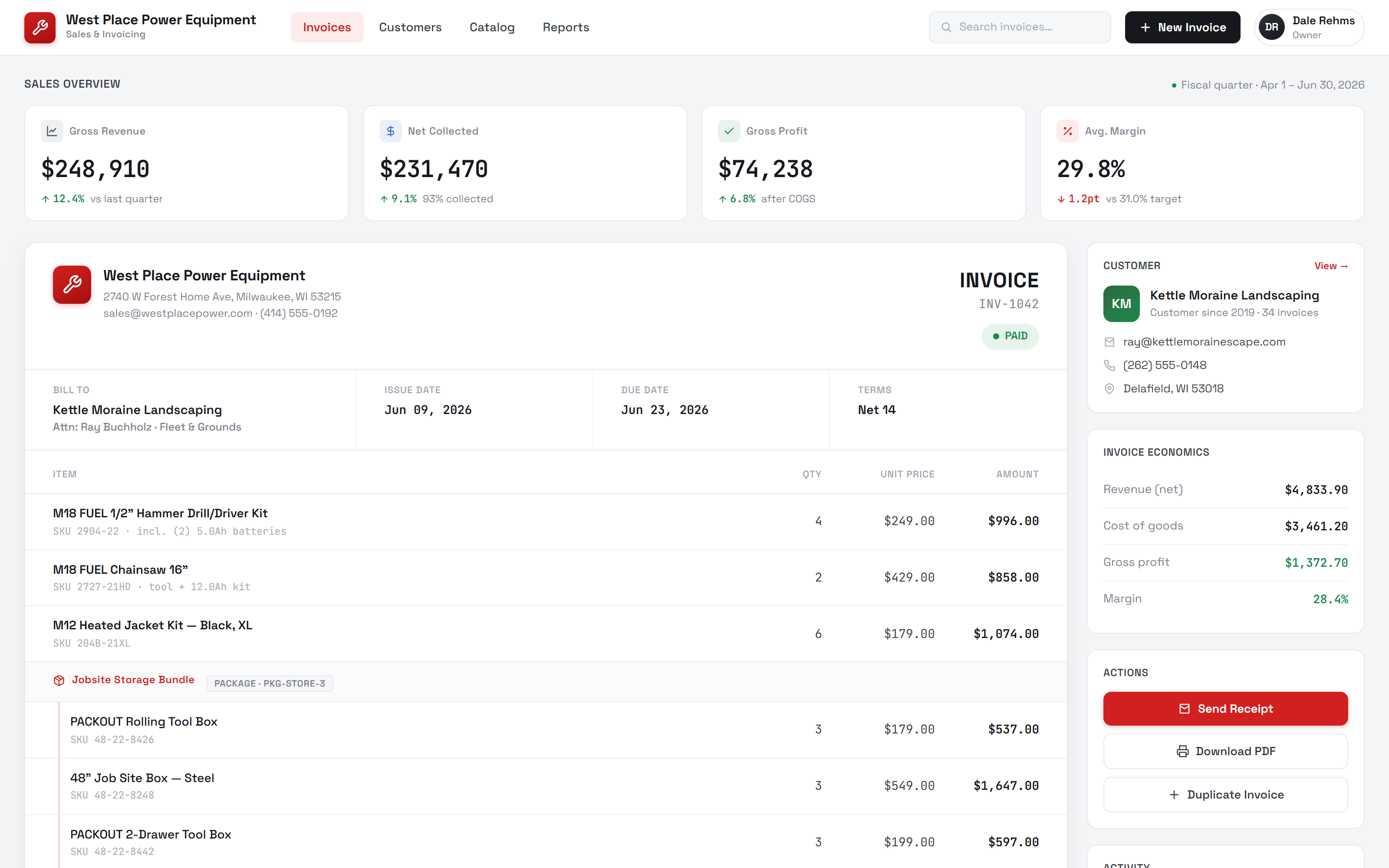
Task: Select the PACKOUT 2-Drawer Tool Box item
Action: click(545, 842)
